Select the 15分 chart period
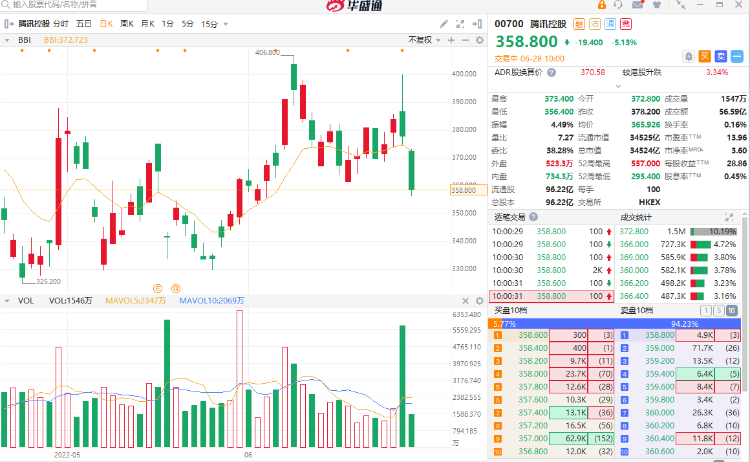Viewport: 750px width, 462px height. coord(210,24)
